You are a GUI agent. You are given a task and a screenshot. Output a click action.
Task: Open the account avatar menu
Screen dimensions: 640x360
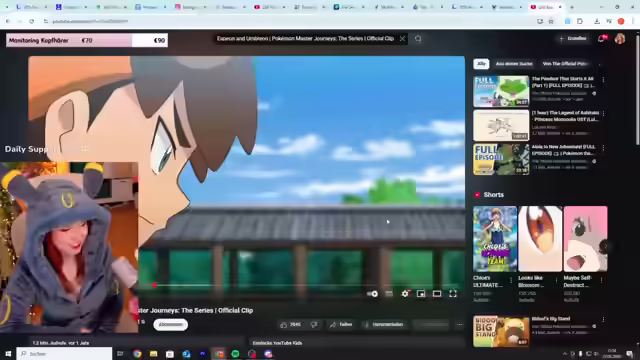pyautogui.click(x=620, y=39)
